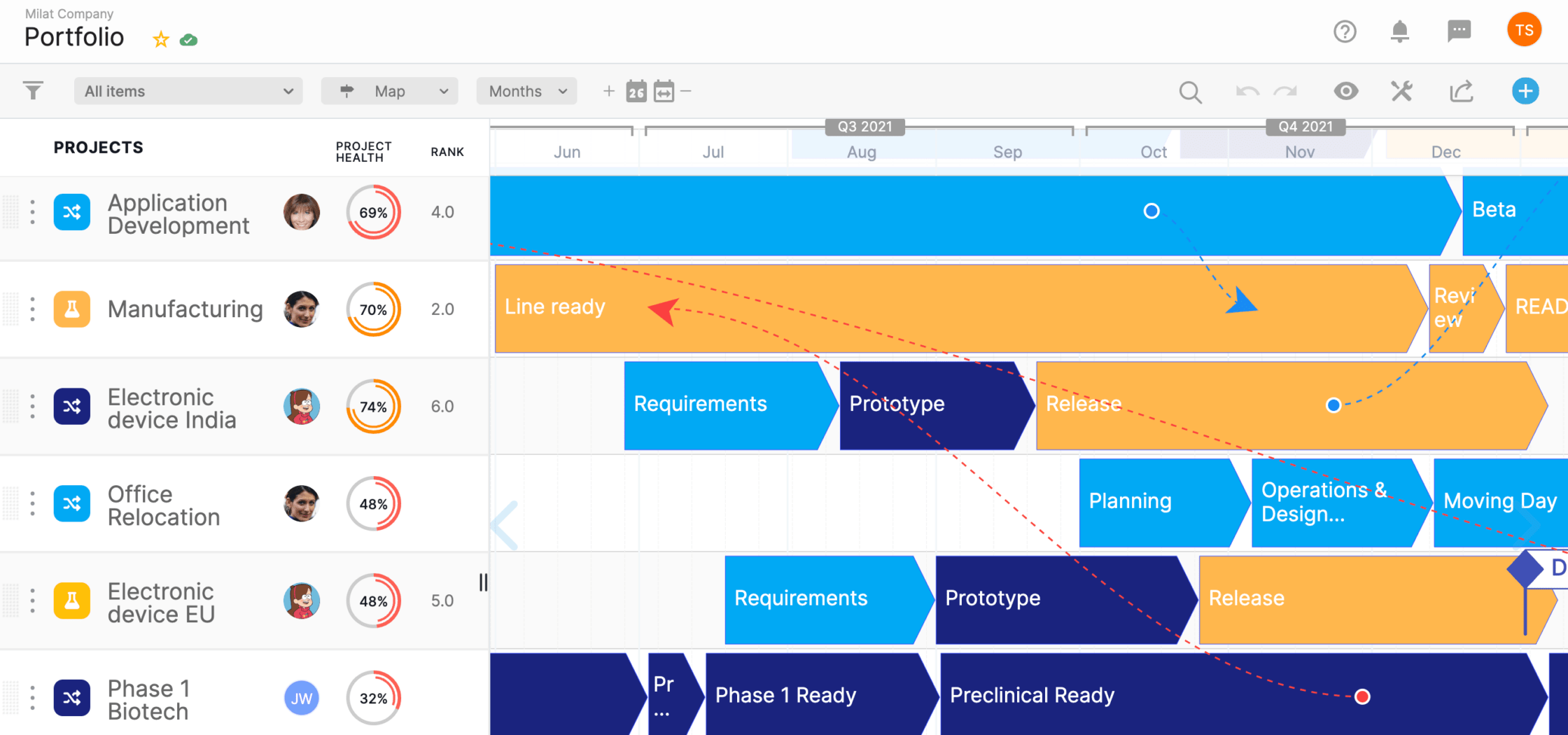Open the chat messages icon
Viewport: 1568px width, 735px height.
[1459, 31]
